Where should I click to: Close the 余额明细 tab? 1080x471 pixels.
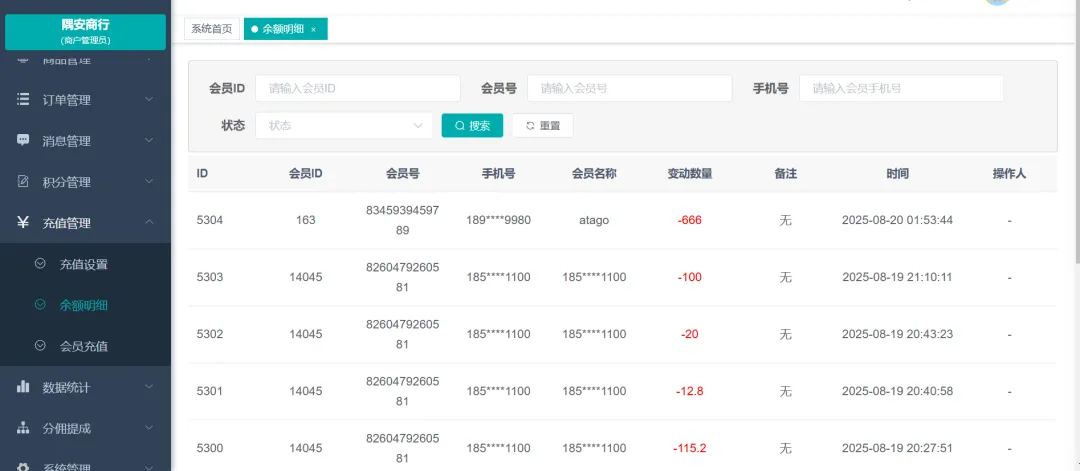tap(313, 30)
